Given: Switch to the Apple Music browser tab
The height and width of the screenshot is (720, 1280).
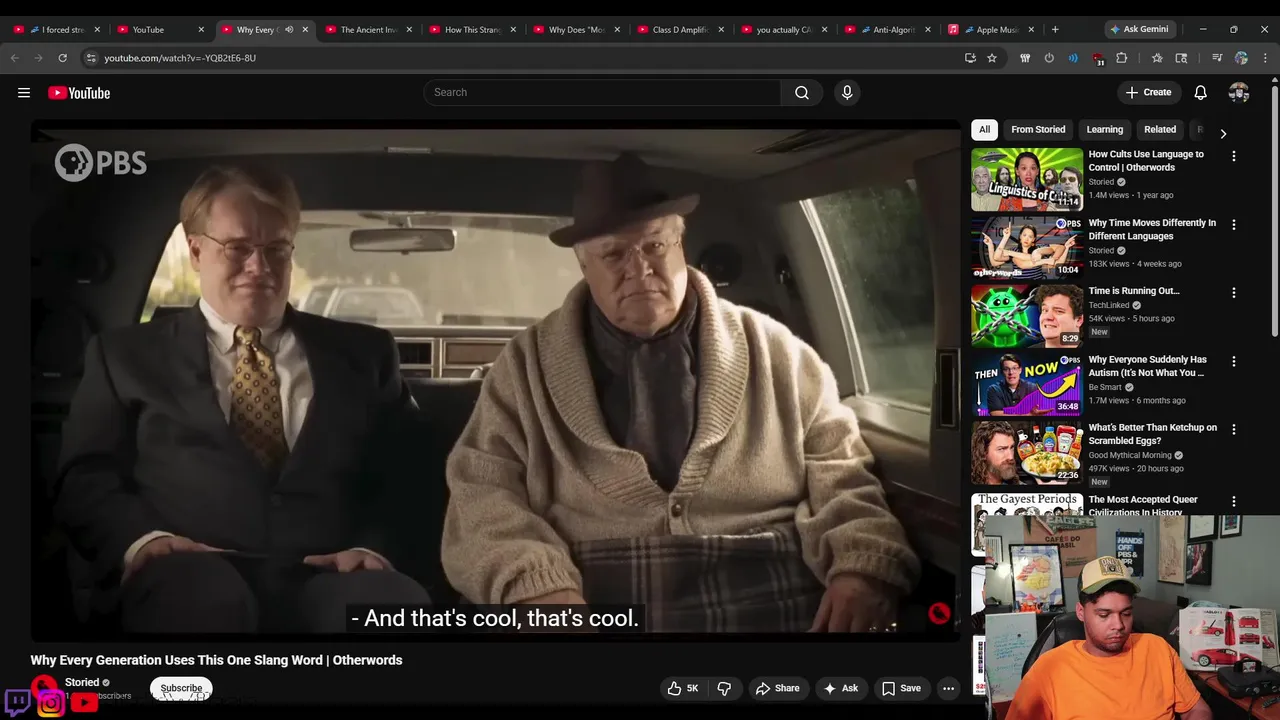Looking at the screenshot, I should [x=992, y=30].
